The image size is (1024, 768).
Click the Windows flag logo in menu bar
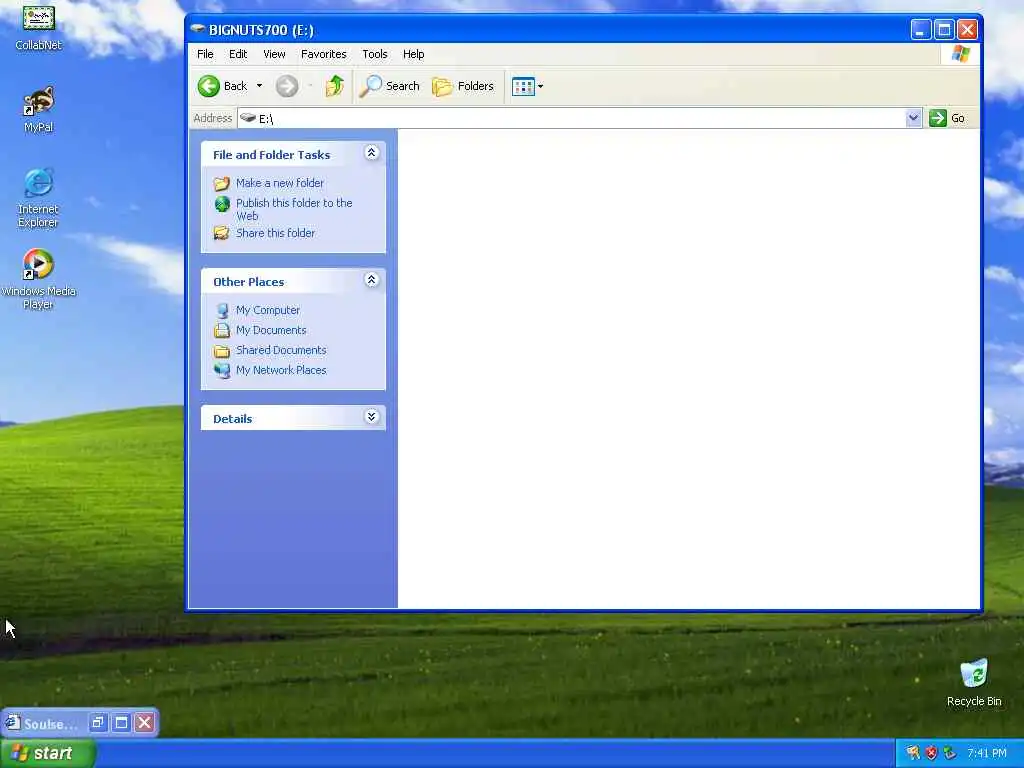click(961, 54)
